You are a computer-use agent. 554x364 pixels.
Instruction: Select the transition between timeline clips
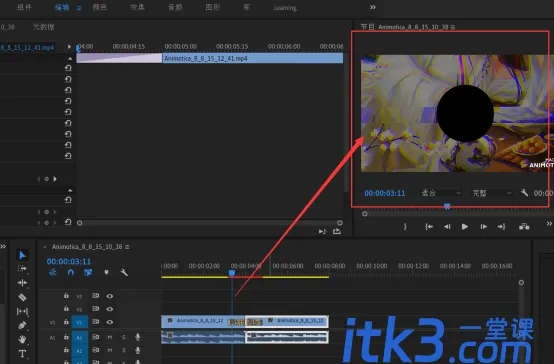(x=246, y=322)
